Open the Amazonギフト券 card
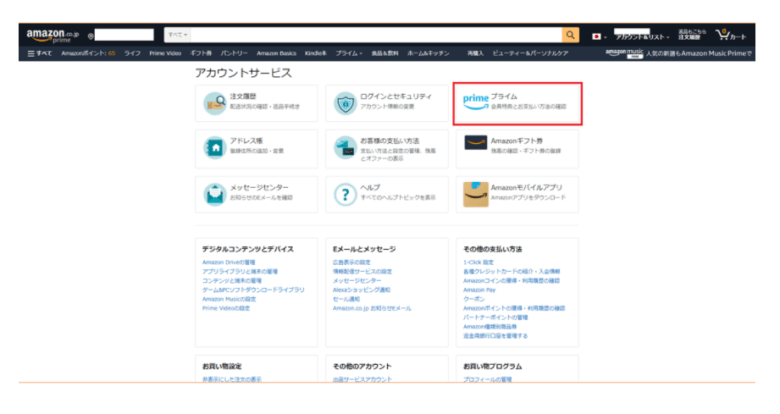The width and height of the screenshot is (780, 414). click(517, 148)
